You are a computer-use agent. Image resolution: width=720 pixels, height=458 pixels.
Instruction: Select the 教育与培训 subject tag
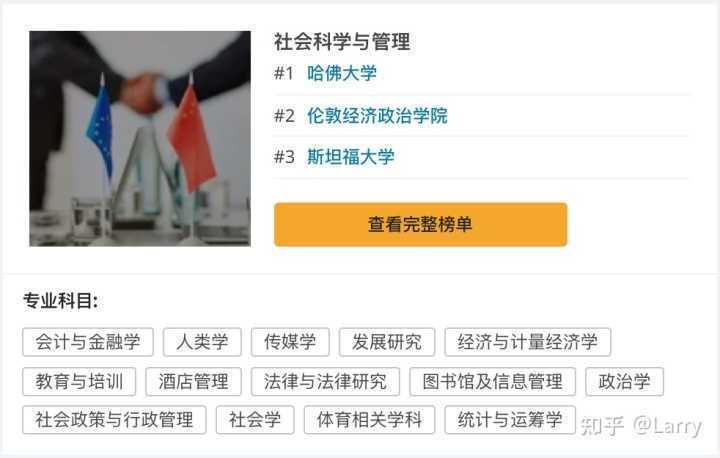coord(79,381)
